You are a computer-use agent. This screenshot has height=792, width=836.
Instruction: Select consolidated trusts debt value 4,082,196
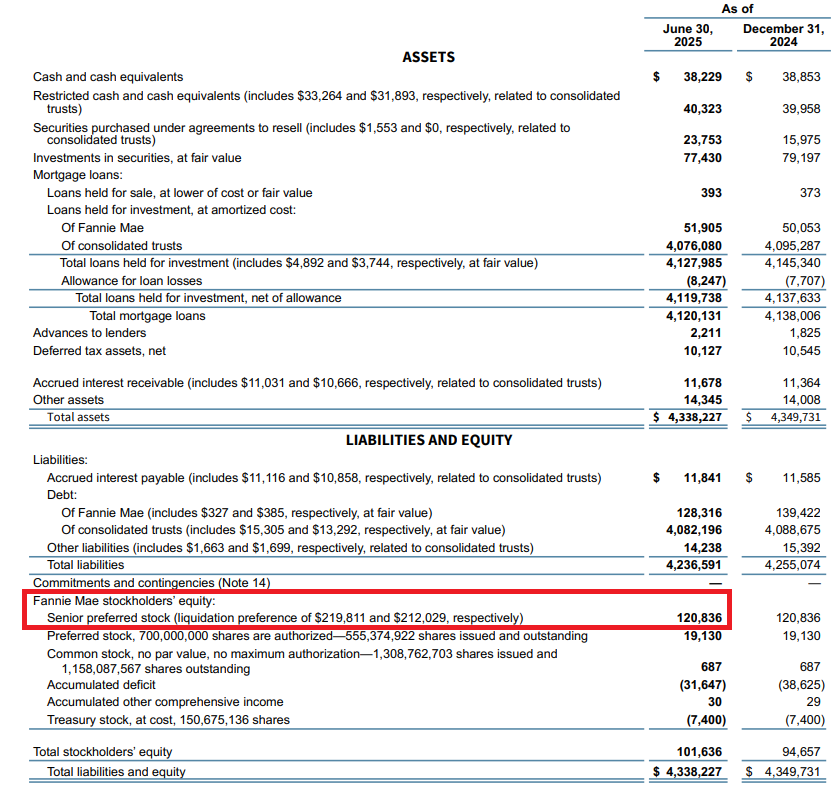(694, 530)
